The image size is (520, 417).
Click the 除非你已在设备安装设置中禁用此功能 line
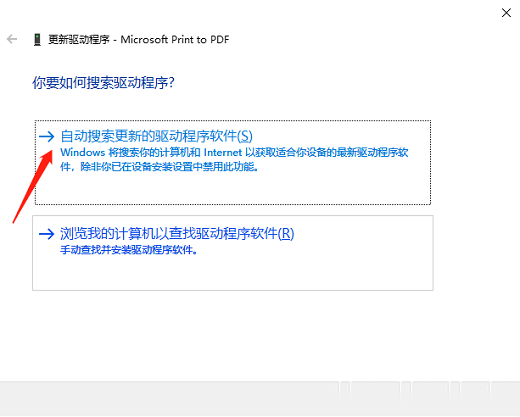(x=169, y=166)
